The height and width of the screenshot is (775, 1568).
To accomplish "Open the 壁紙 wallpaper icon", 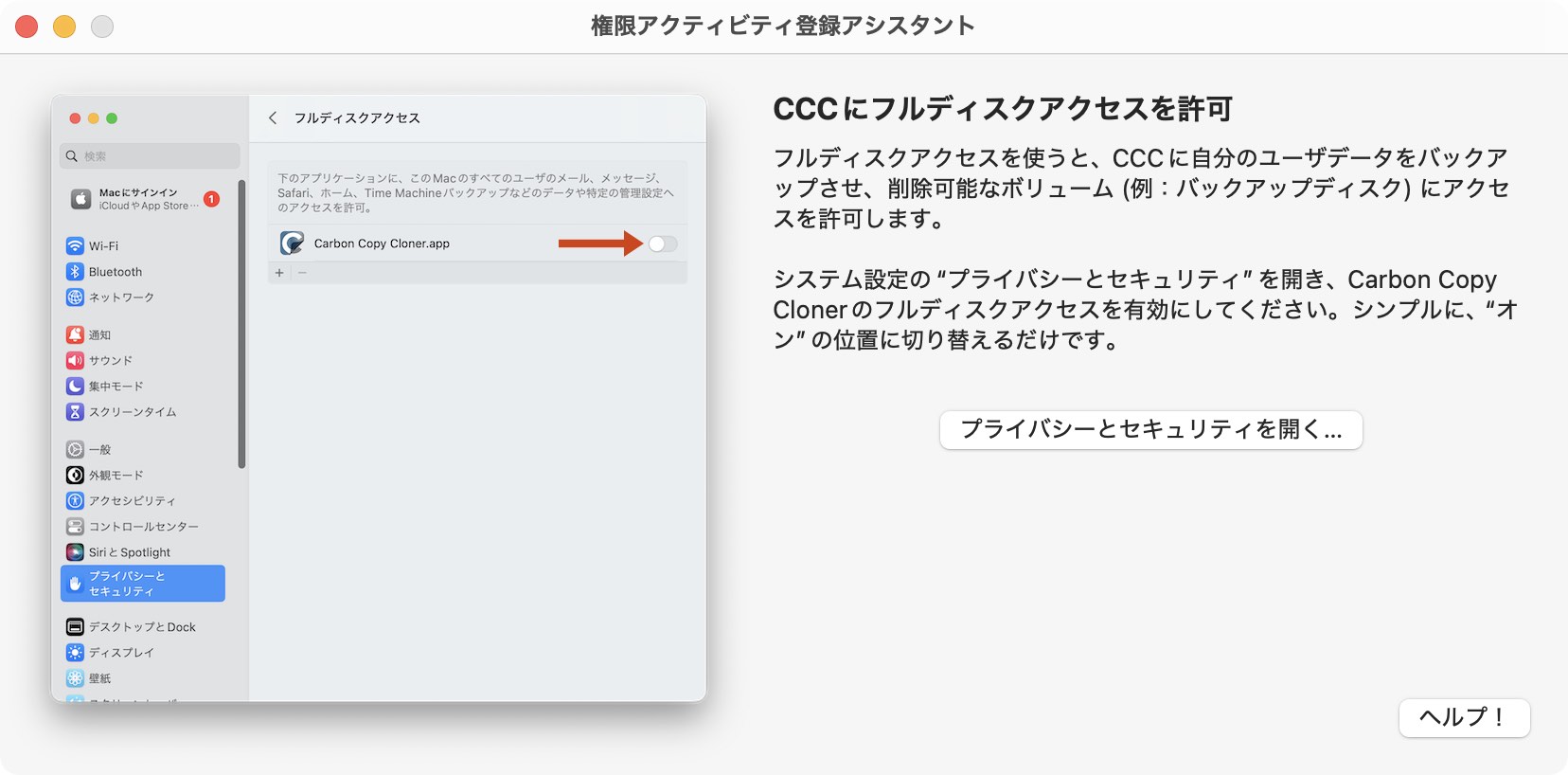I will point(75,677).
